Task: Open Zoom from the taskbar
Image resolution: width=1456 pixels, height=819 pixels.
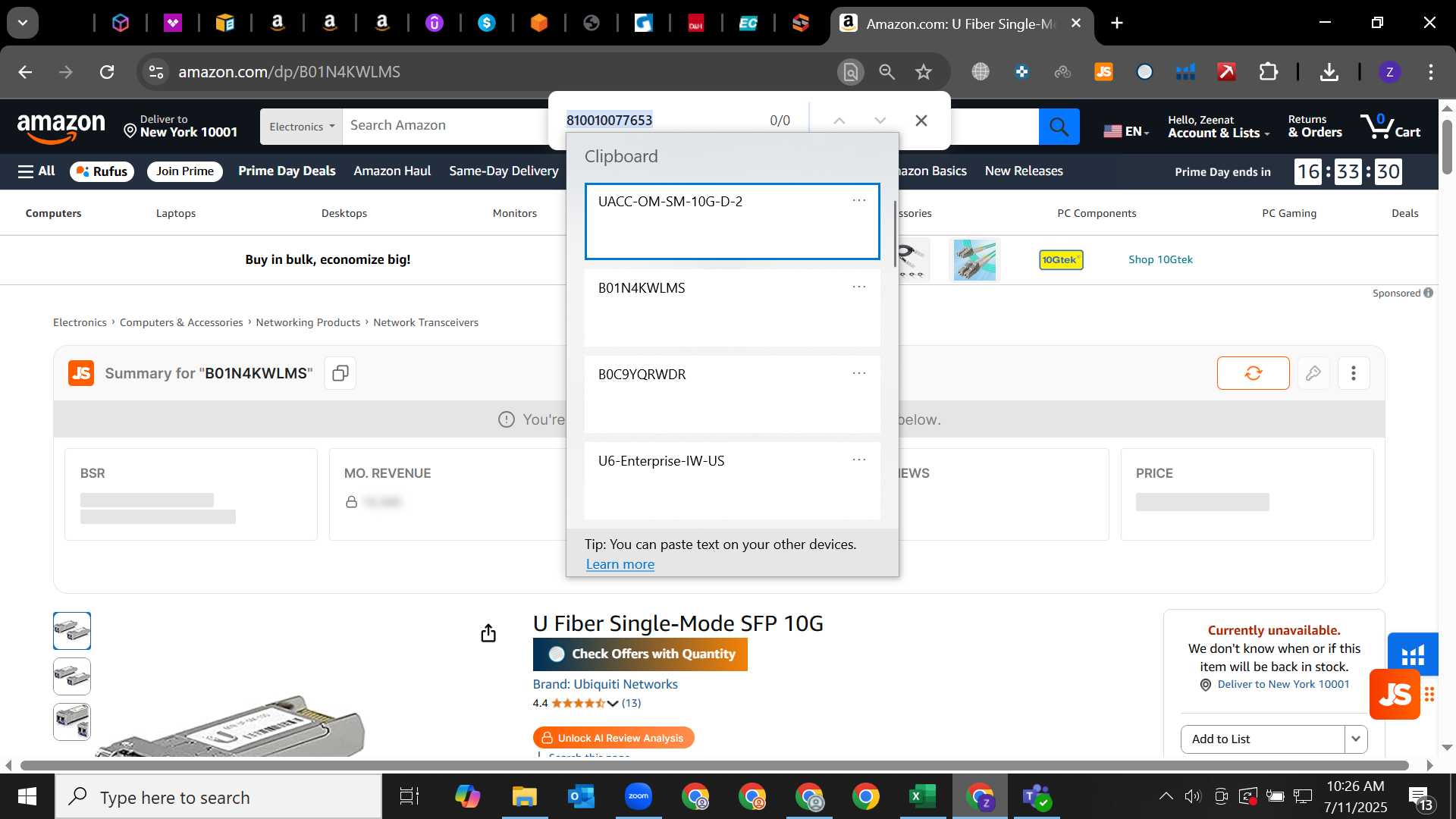Action: coord(639,796)
